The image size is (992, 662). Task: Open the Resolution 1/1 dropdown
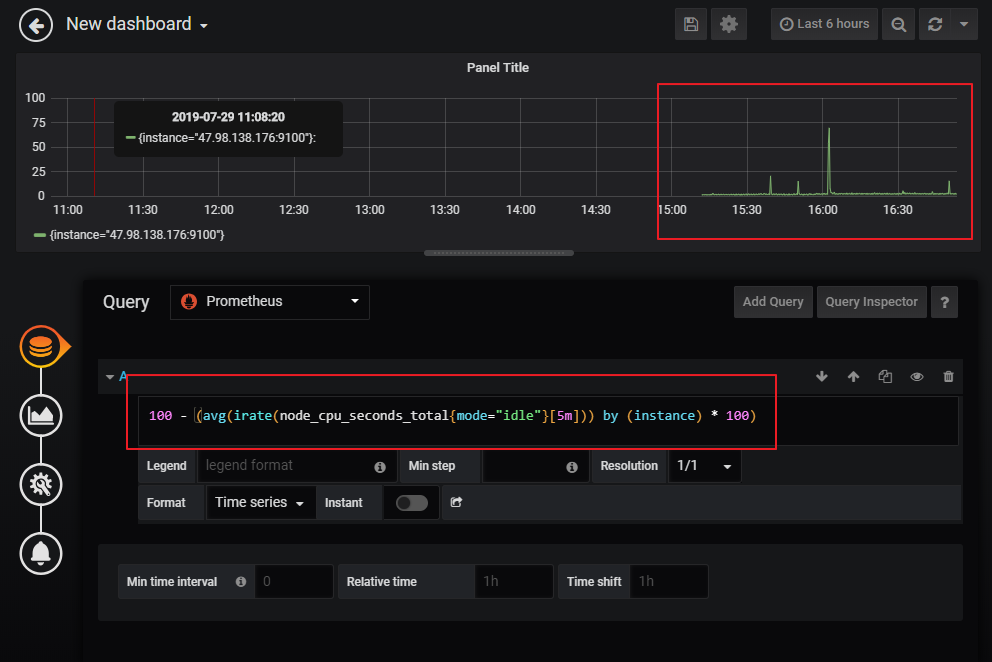pyautogui.click(x=705, y=466)
